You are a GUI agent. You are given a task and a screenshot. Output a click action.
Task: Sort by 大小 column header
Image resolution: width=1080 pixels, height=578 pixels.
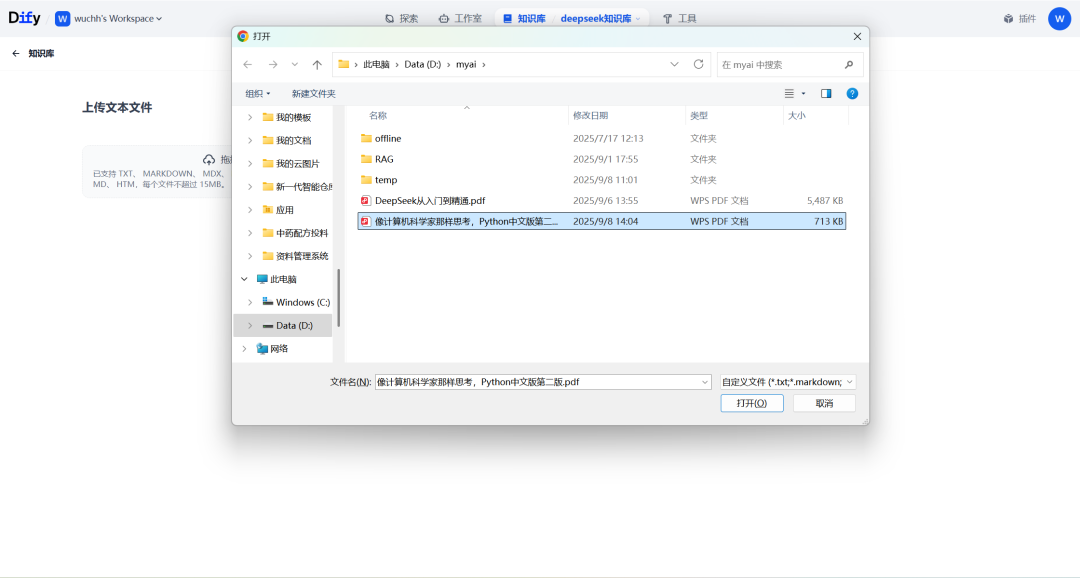coord(797,116)
